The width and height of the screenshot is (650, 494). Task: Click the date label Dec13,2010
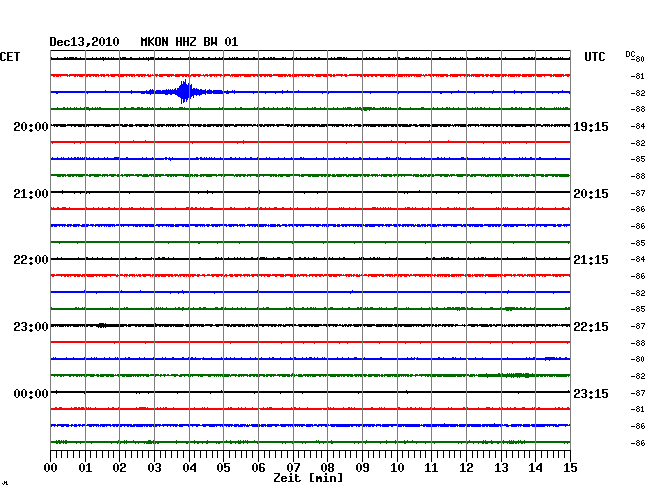point(84,42)
